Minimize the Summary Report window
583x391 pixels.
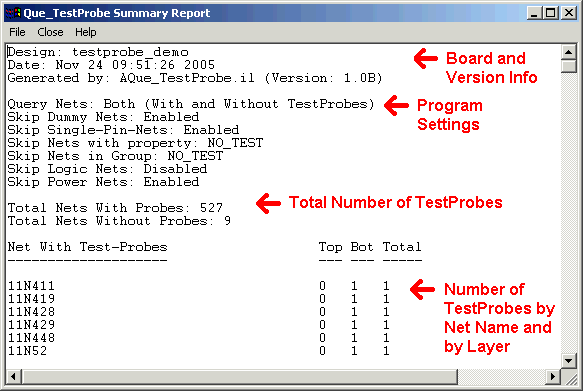534,13
